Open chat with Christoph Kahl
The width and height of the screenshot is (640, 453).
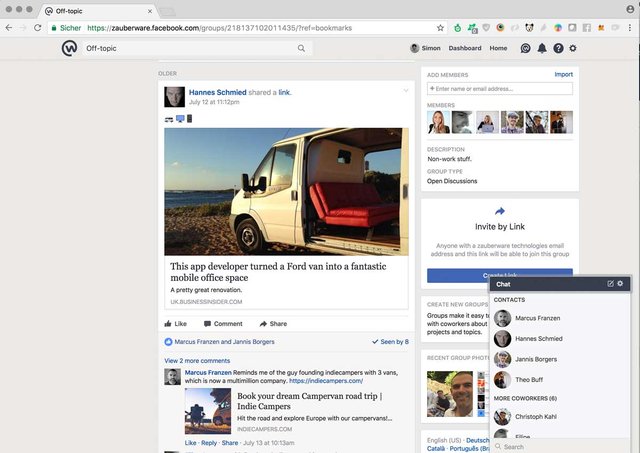click(x=559, y=417)
